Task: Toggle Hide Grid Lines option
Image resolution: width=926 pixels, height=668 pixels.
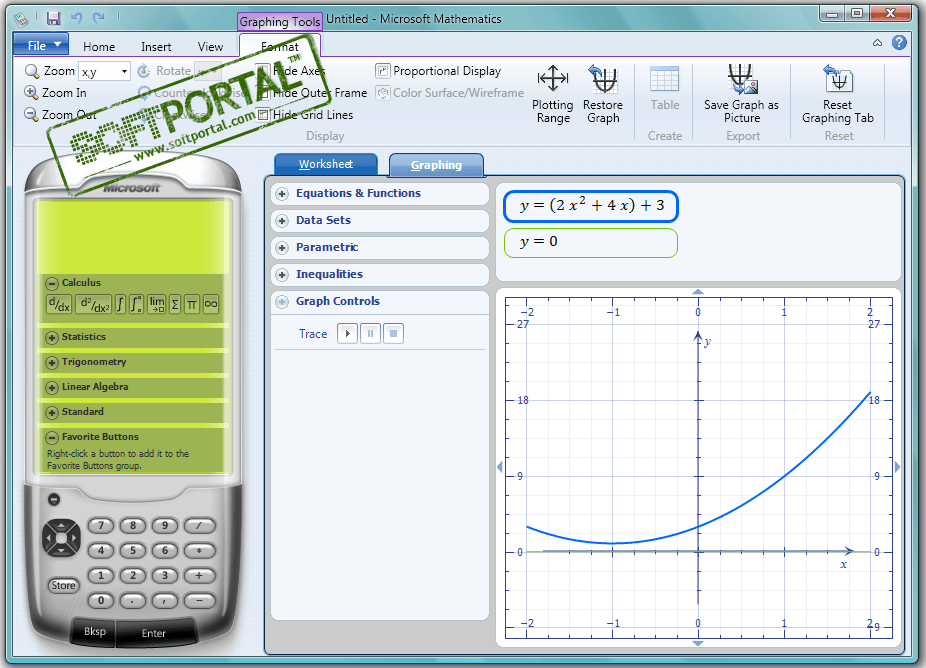Action: tap(305, 115)
